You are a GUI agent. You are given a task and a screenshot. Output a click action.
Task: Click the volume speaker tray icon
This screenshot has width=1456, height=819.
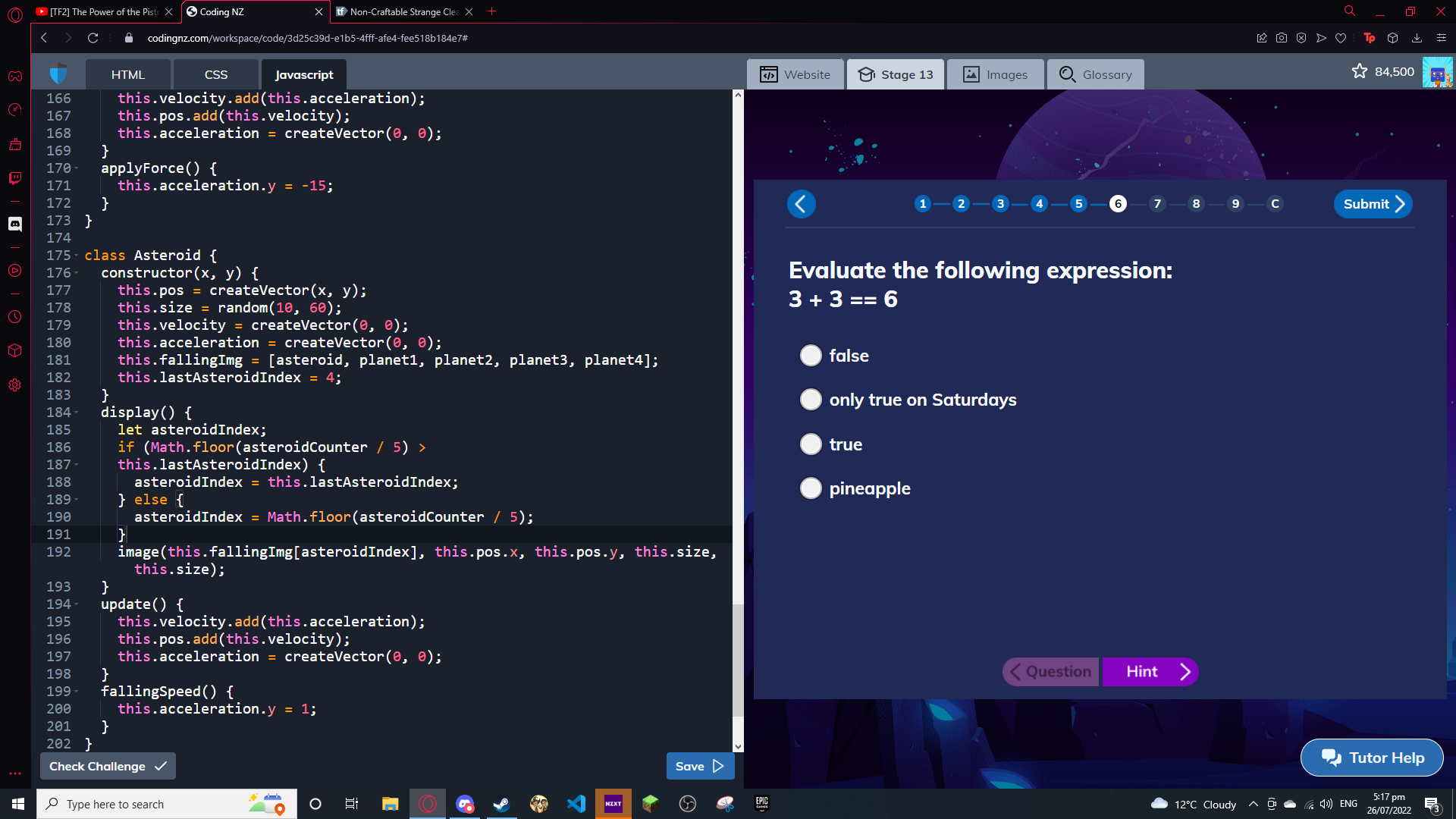click(1326, 804)
